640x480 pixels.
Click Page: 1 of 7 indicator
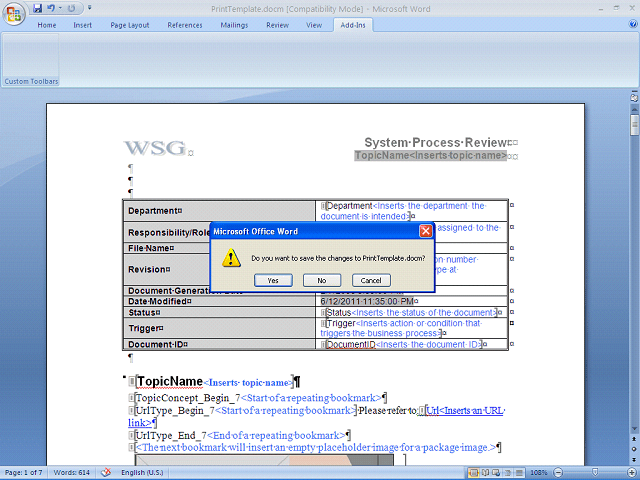pos(23,473)
